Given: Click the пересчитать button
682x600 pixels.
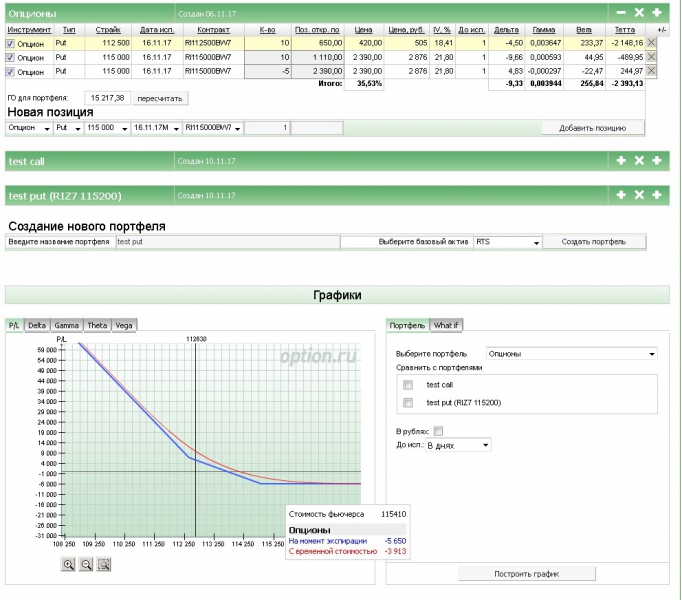Looking at the screenshot, I should coord(160,99).
